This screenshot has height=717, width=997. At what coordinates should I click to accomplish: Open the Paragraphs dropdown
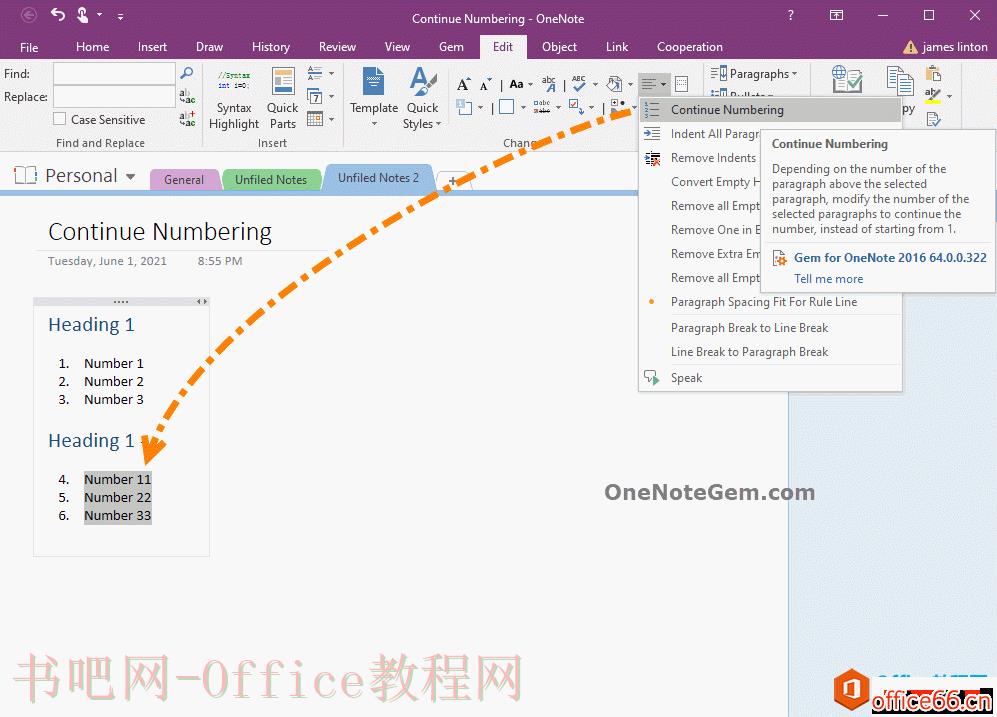pos(754,74)
